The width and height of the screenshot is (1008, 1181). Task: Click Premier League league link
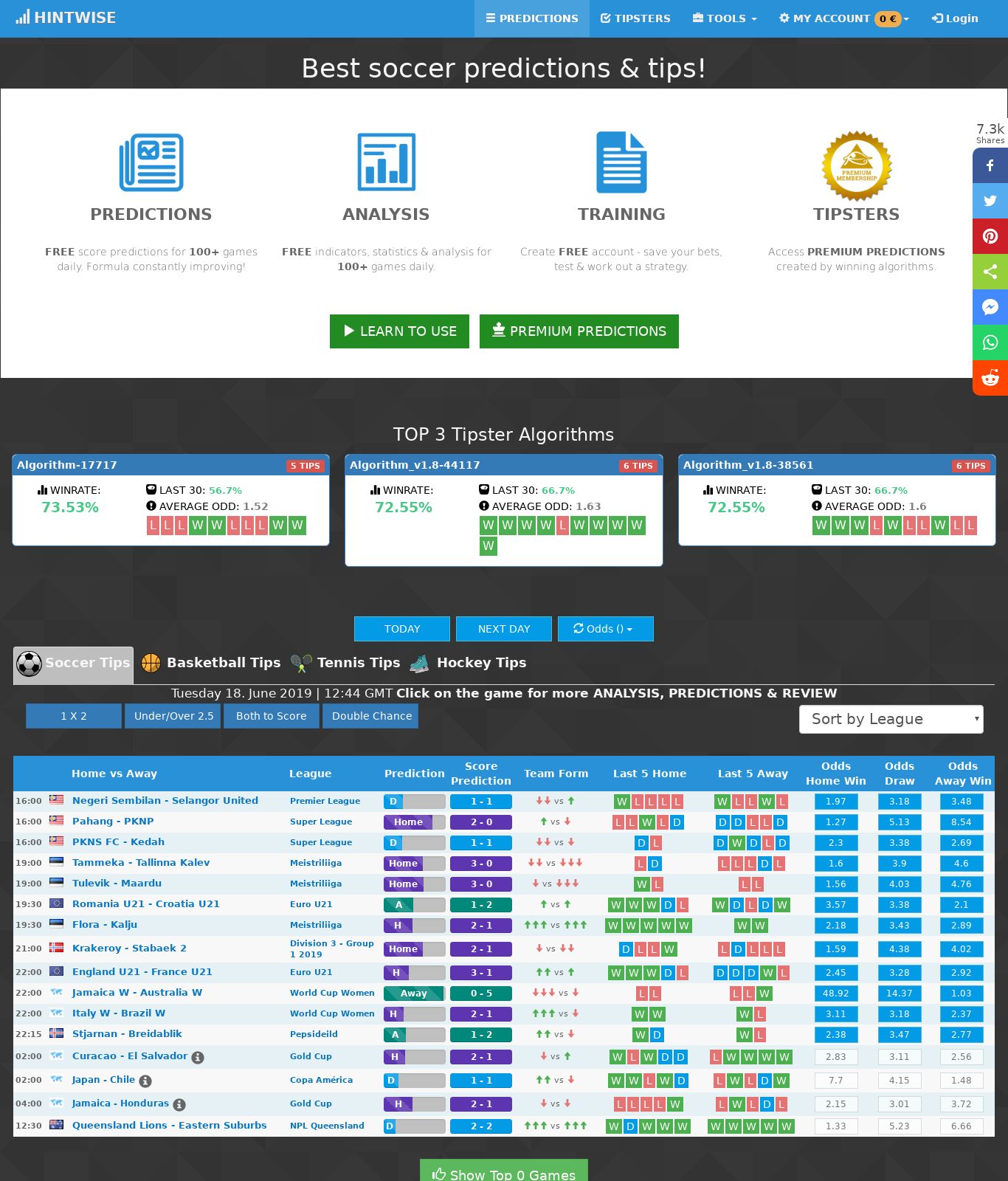click(325, 801)
